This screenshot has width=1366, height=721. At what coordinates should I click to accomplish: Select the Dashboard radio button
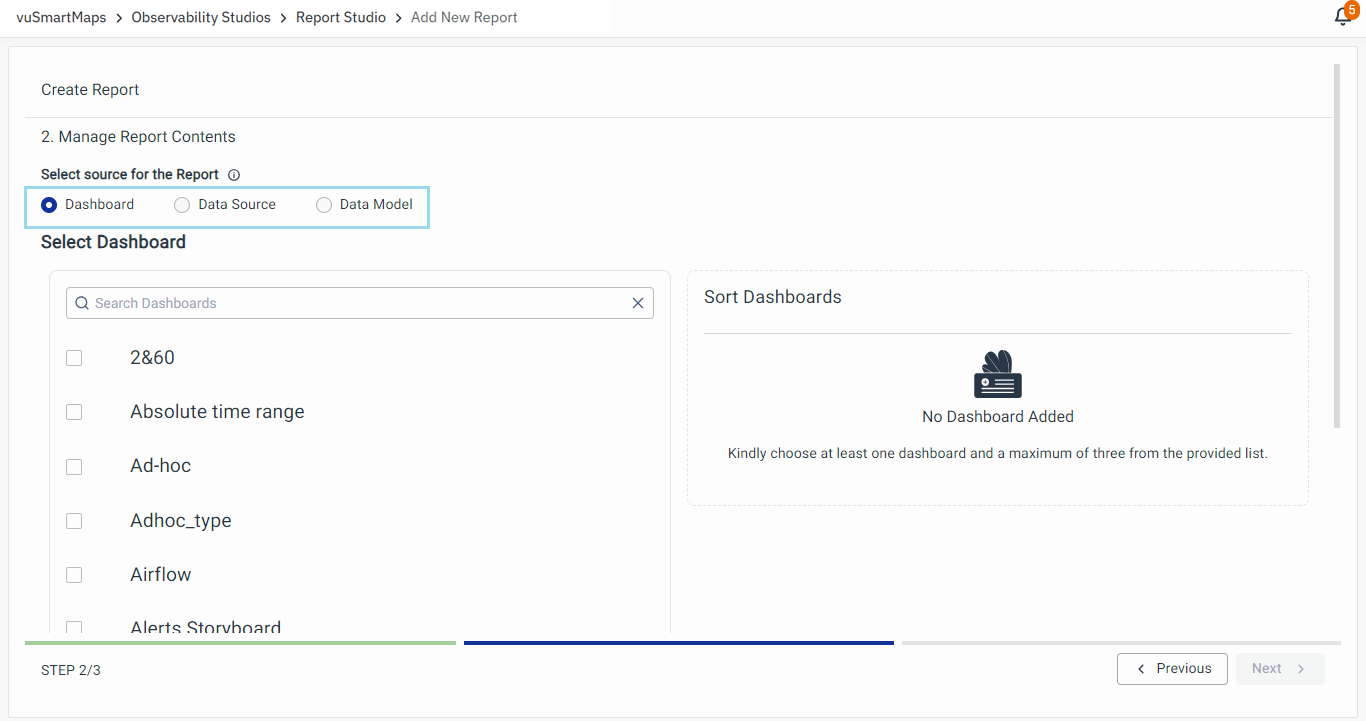pyautogui.click(x=49, y=205)
